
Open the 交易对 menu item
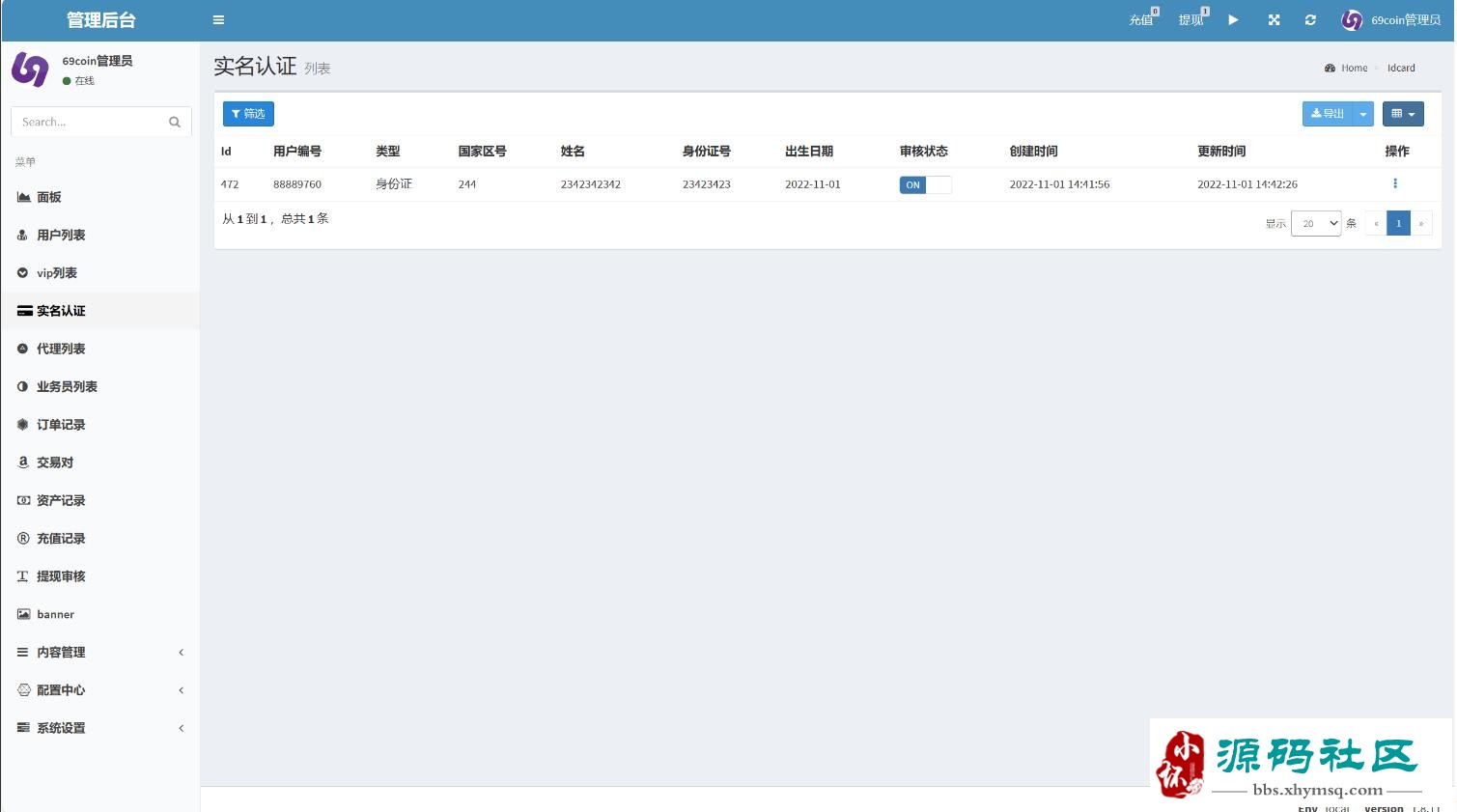(100, 462)
